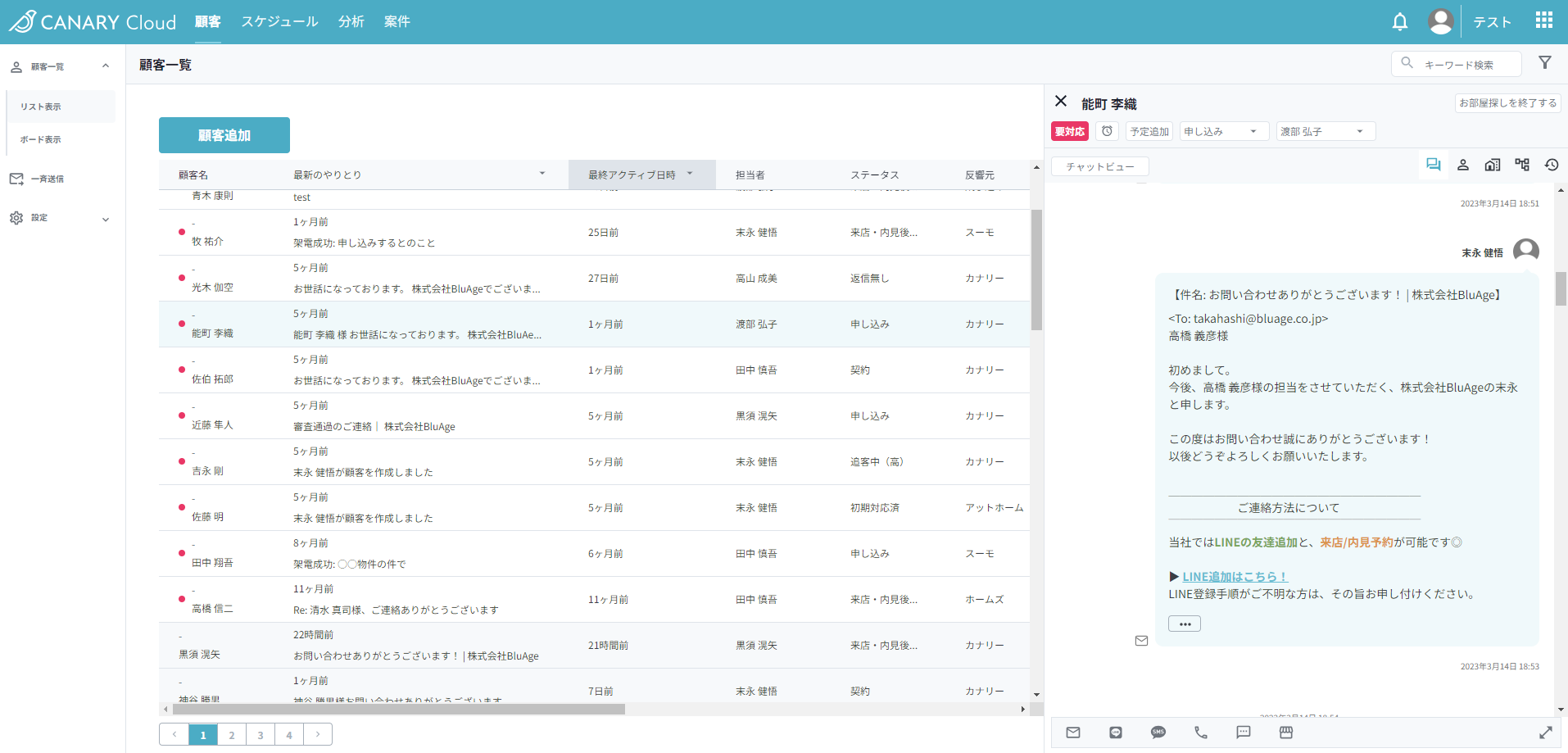This screenshot has width=1568, height=753.
Task: Open the 渡部 弘子 assignee dropdown
Action: pyautogui.click(x=1325, y=131)
